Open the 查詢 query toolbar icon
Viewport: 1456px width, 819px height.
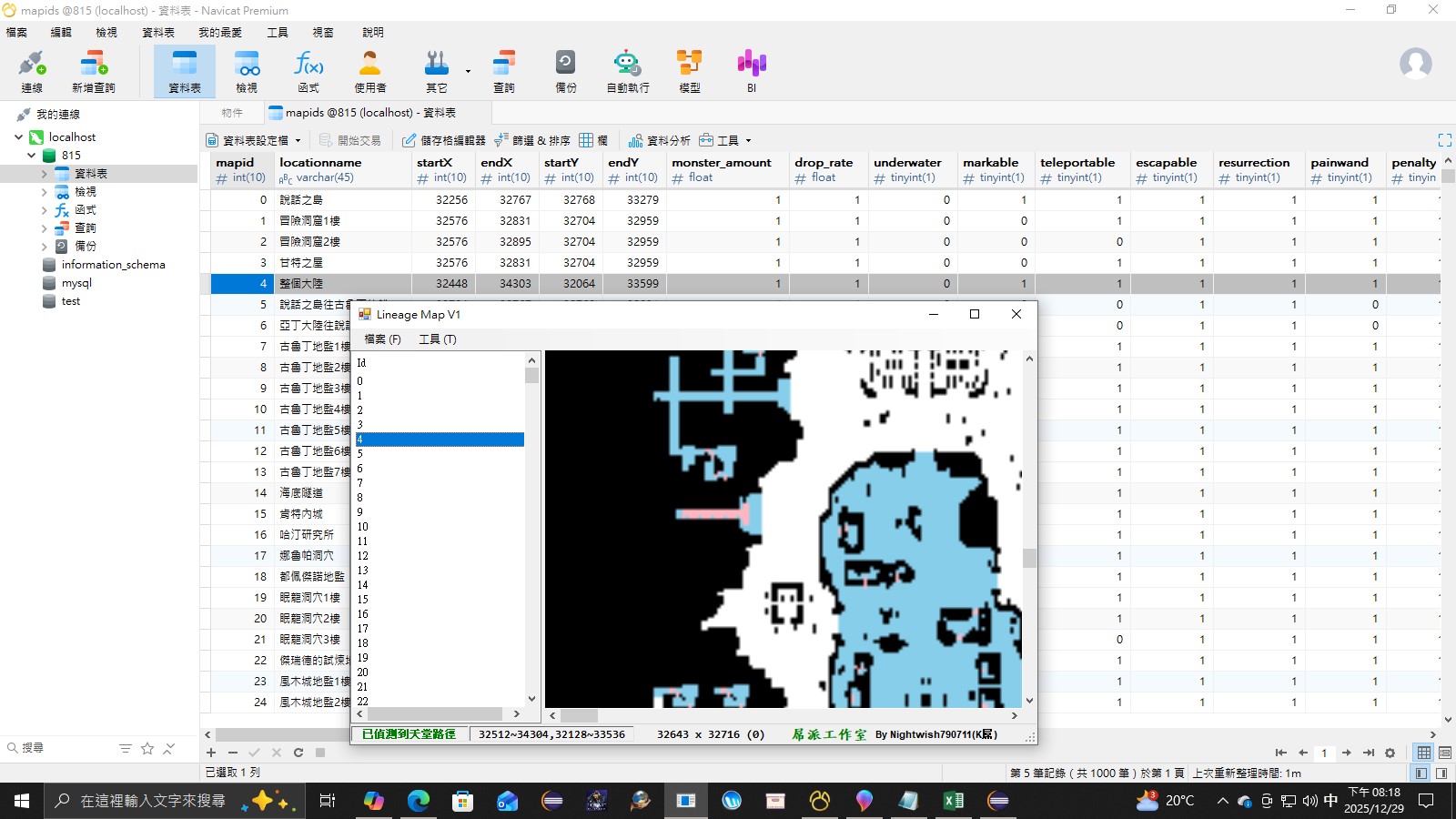[504, 72]
